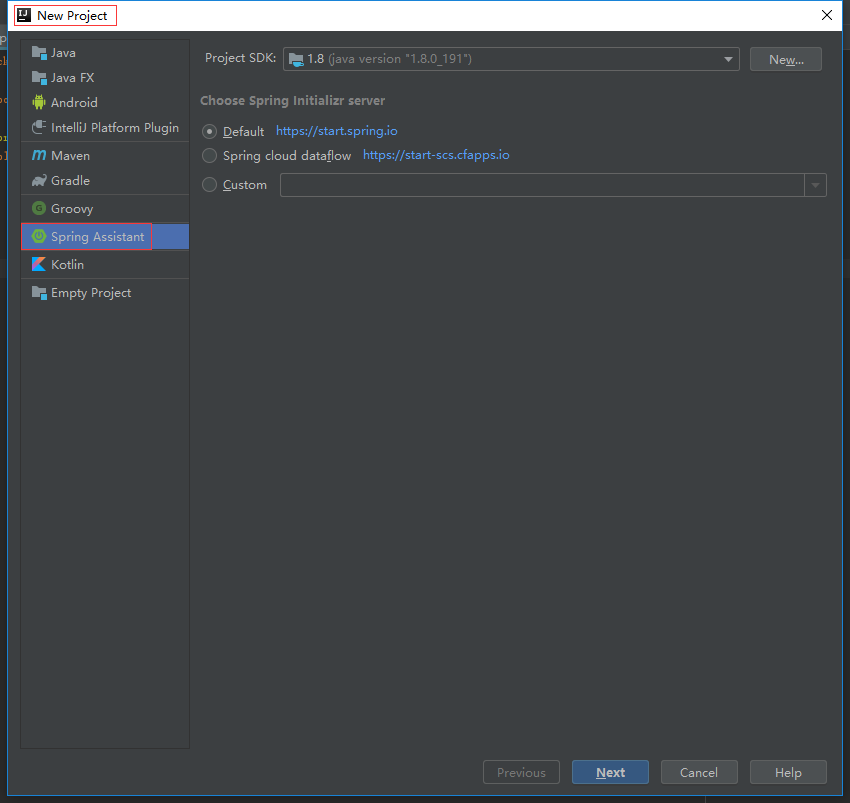850x803 pixels.
Task: Choose Empty Project label
Action: coord(91,293)
